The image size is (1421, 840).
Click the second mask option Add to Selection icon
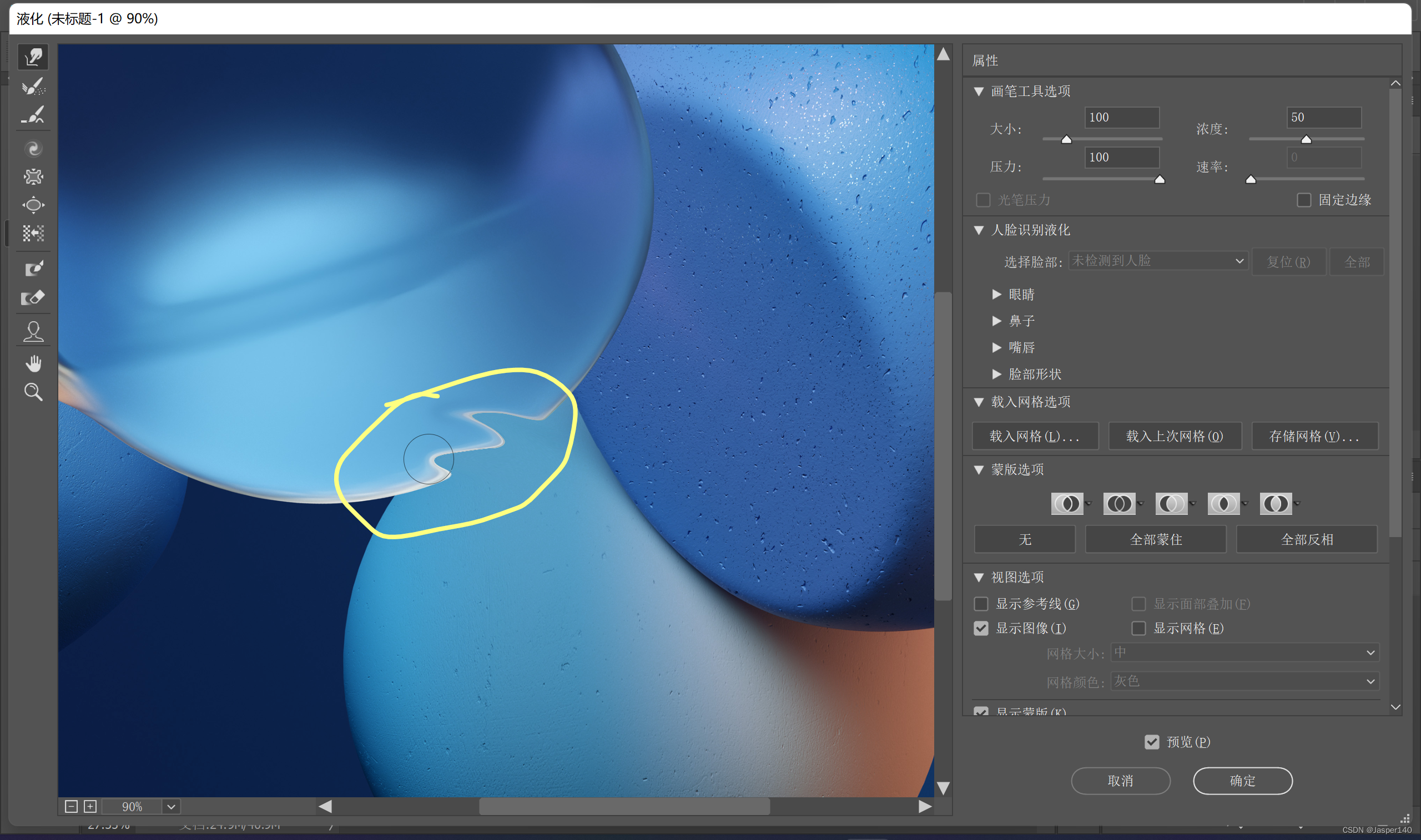(1119, 504)
